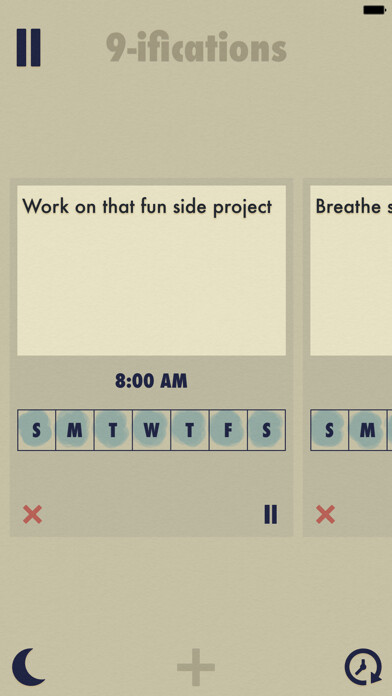
Task: Open the clock history icon at bottom right
Action: pos(363,667)
